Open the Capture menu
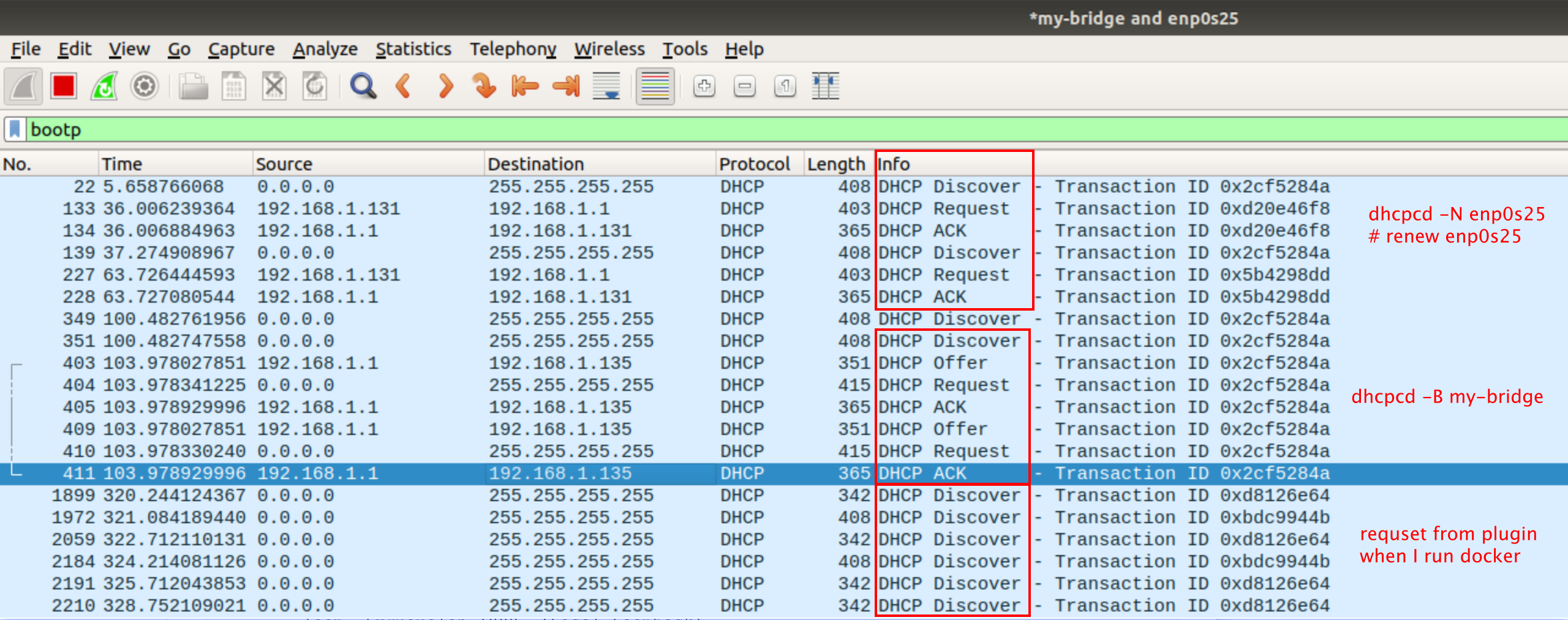Screen dimensions: 1568x620 241,49
